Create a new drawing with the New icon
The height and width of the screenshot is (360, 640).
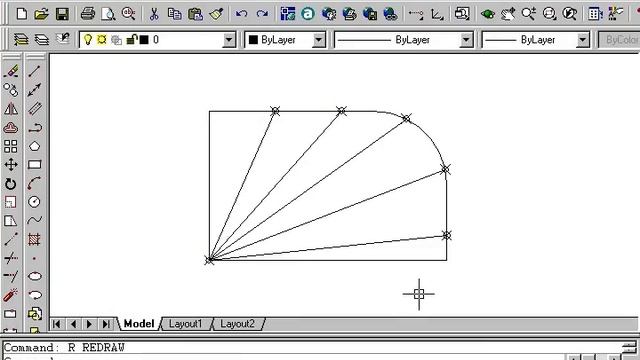[x=22, y=14]
